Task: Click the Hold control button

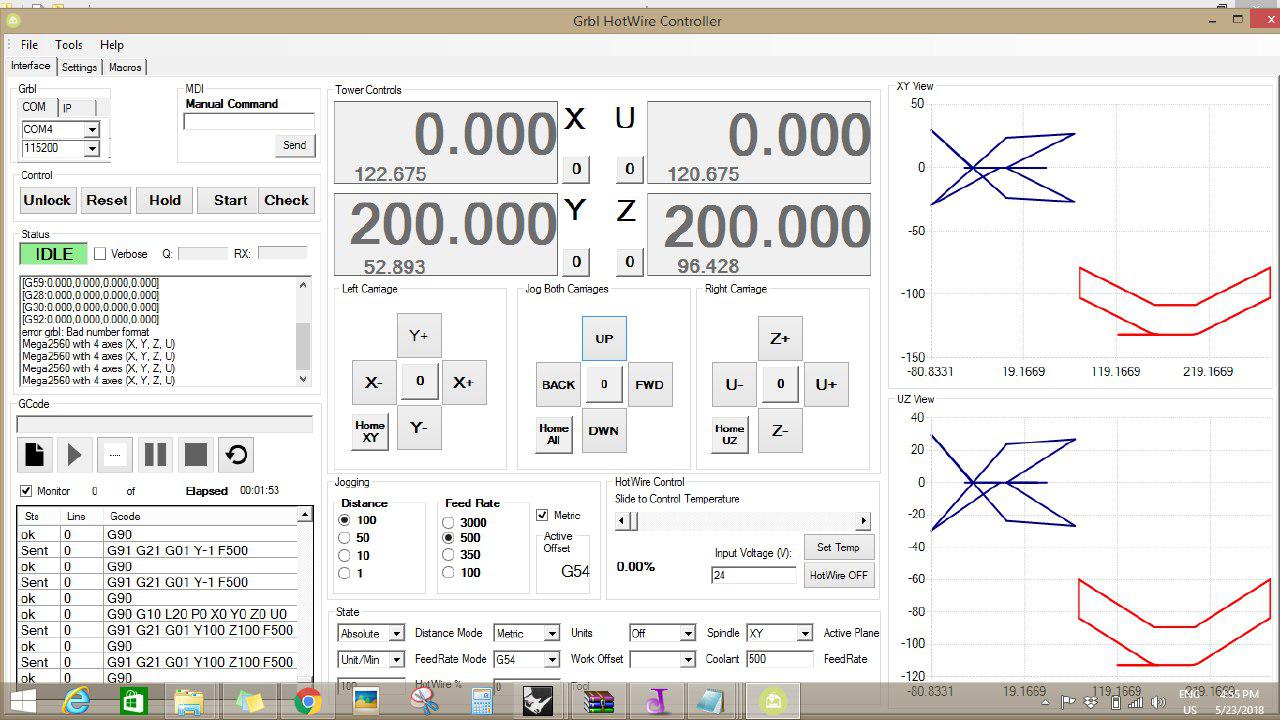Action: click(x=165, y=200)
